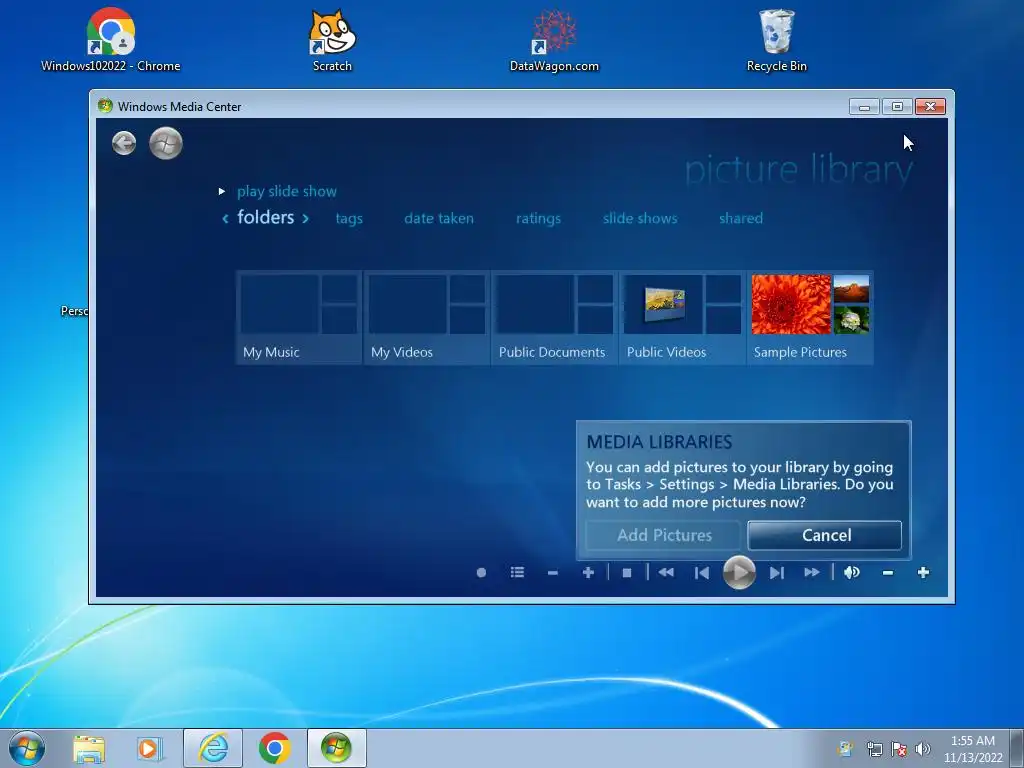Click channel up plus button
This screenshot has height=768, width=1024.
click(588, 573)
